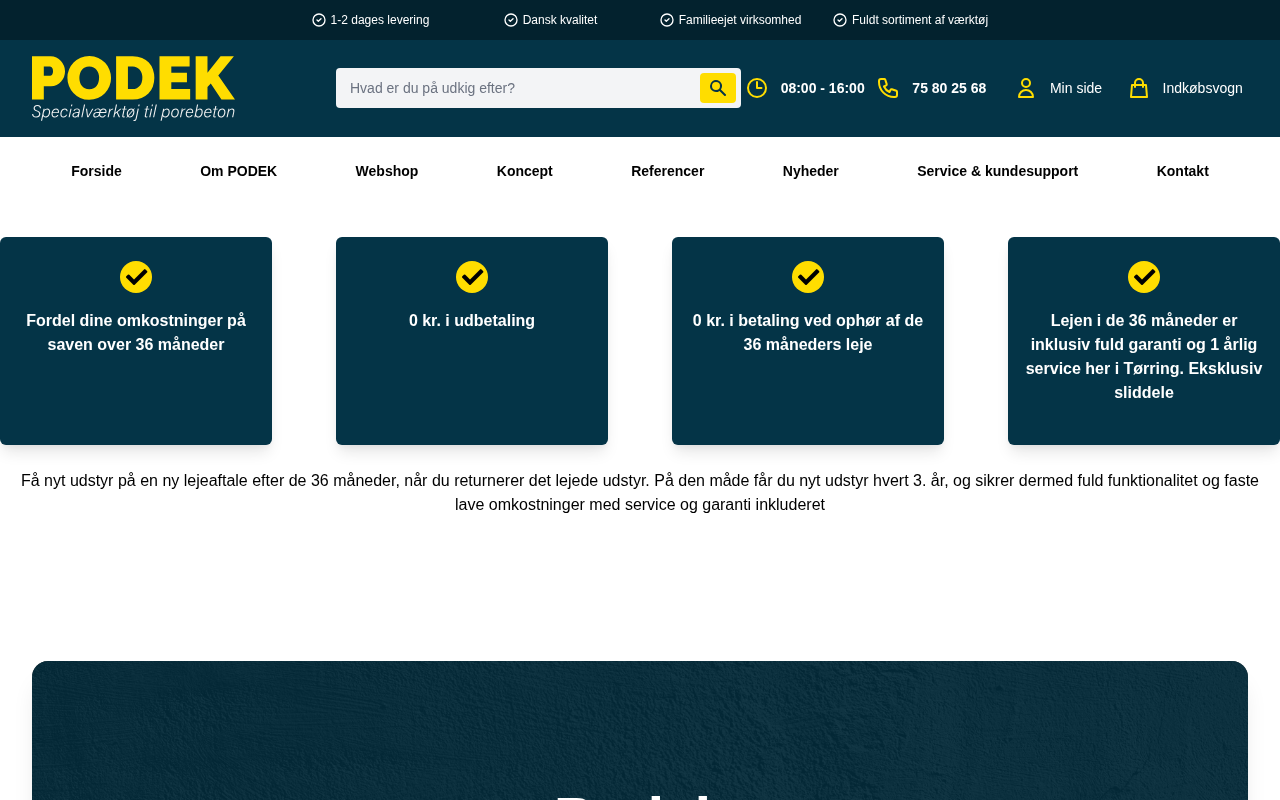The height and width of the screenshot is (800, 1280).
Task: Click the 'Dansk kvalitet' text
Action: tap(560, 20)
